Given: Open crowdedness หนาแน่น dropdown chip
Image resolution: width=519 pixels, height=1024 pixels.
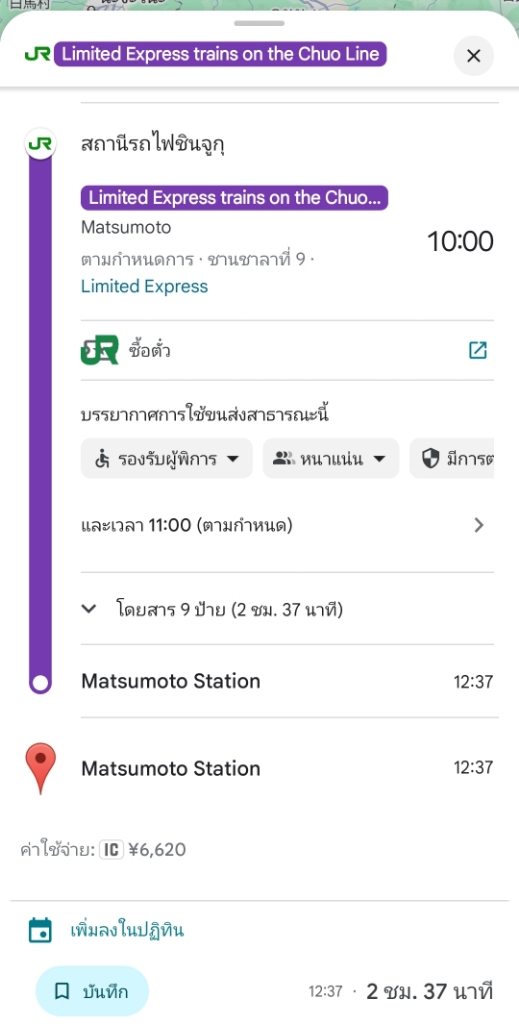Looking at the screenshot, I should [331, 458].
